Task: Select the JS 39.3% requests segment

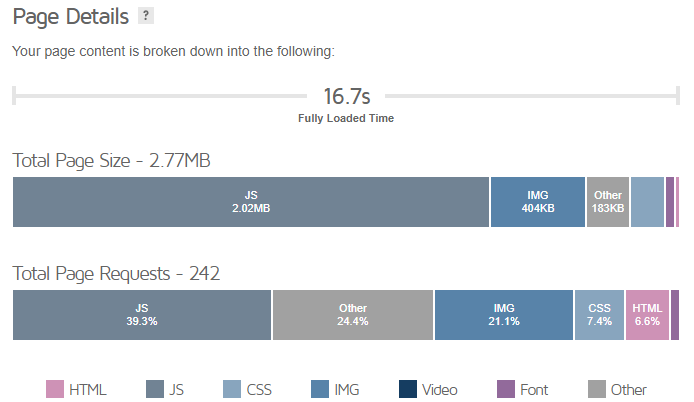Action: tap(142, 315)
